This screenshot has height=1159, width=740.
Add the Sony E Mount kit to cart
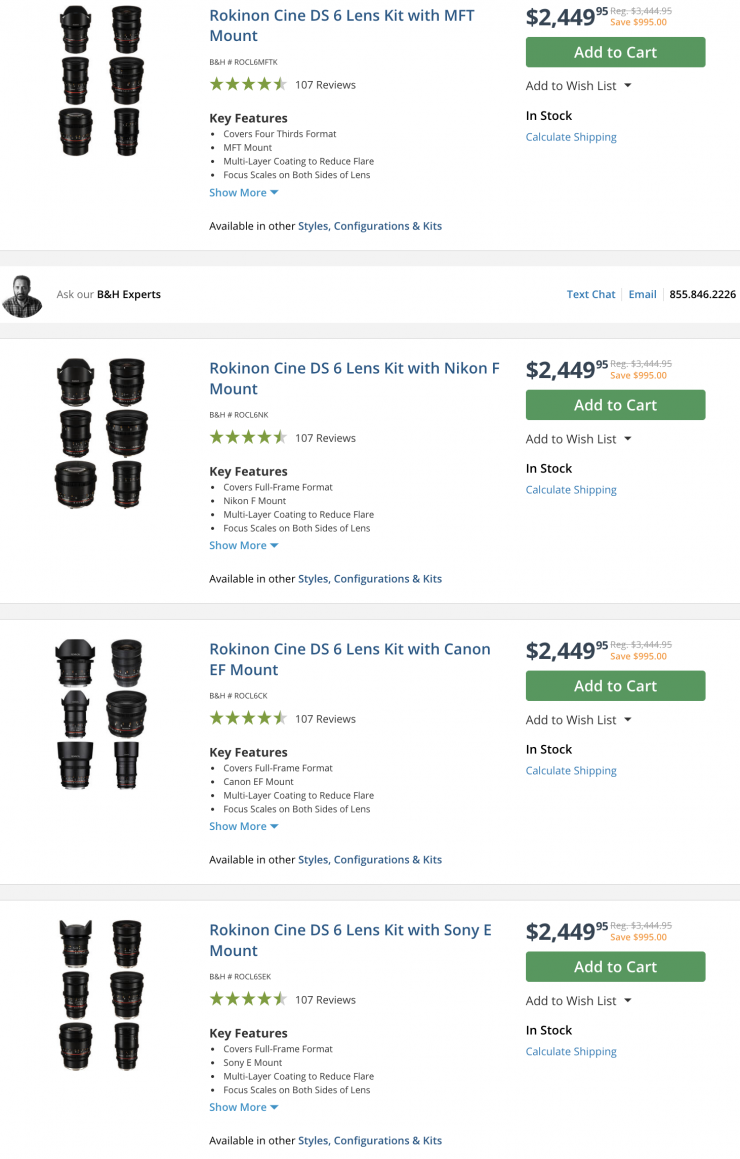(615, 967)
